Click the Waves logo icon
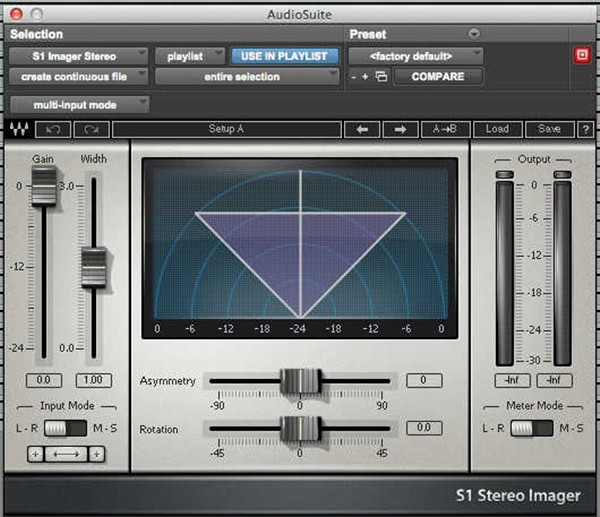The image size is (600, 517). [x=19, y=129]
